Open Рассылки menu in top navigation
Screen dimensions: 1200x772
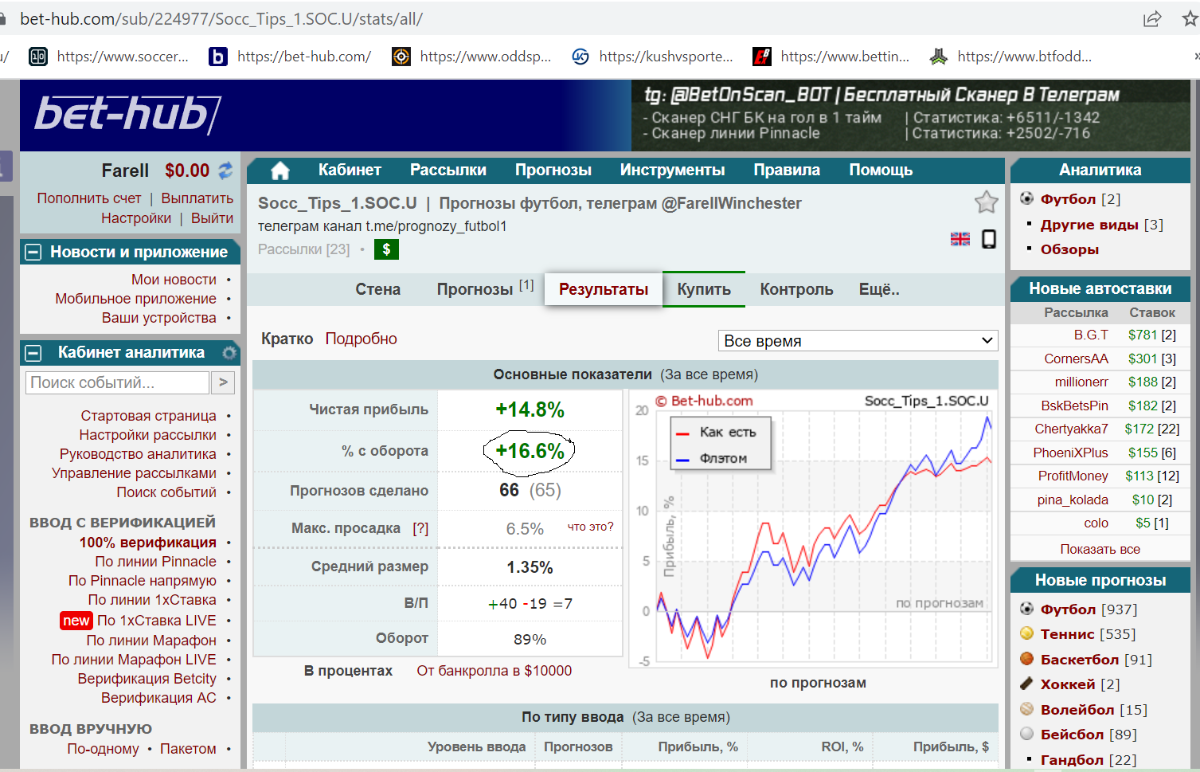[448, 170]
